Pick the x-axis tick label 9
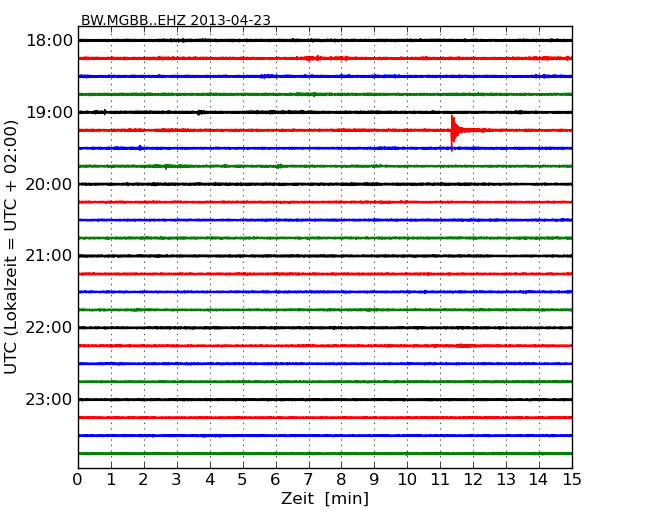The width and height of the screenshot is (650, 520). [x=374, y=480]
